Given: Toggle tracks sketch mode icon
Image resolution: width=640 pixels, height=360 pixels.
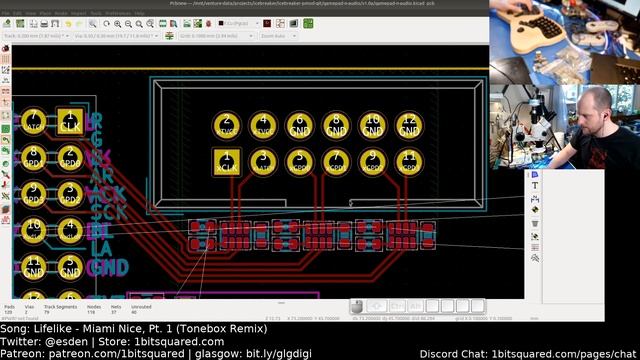Looking at the screenshot, I should (x=6, y=185).
